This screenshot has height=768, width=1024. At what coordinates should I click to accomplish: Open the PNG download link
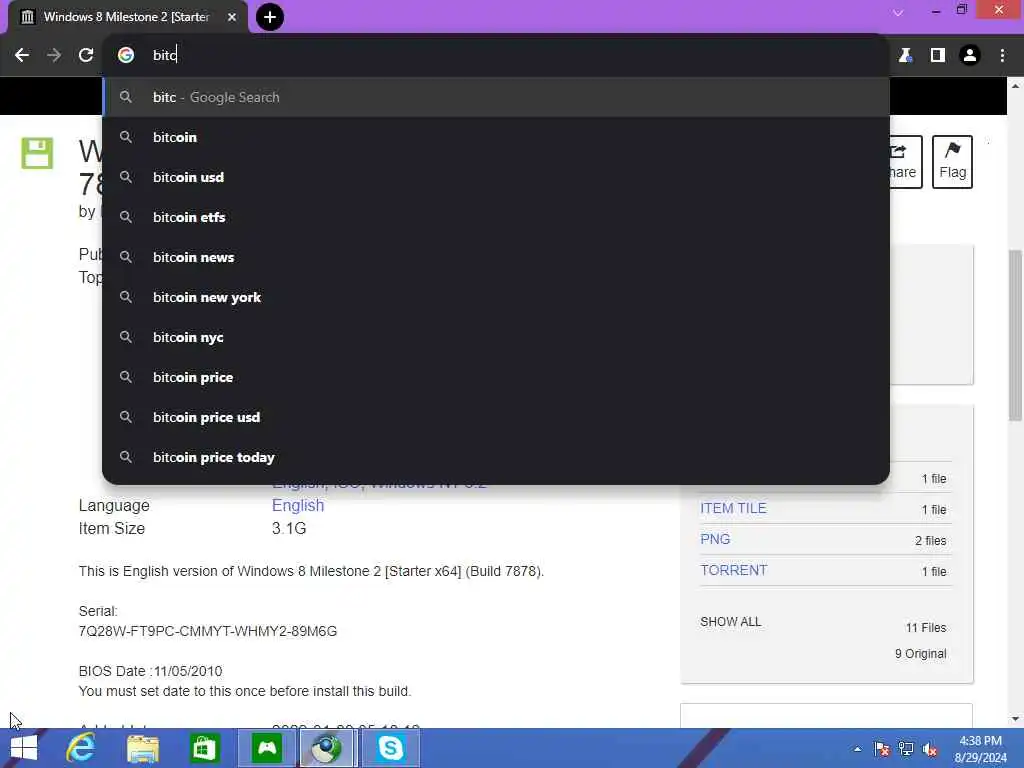click(x=715, y=539)
